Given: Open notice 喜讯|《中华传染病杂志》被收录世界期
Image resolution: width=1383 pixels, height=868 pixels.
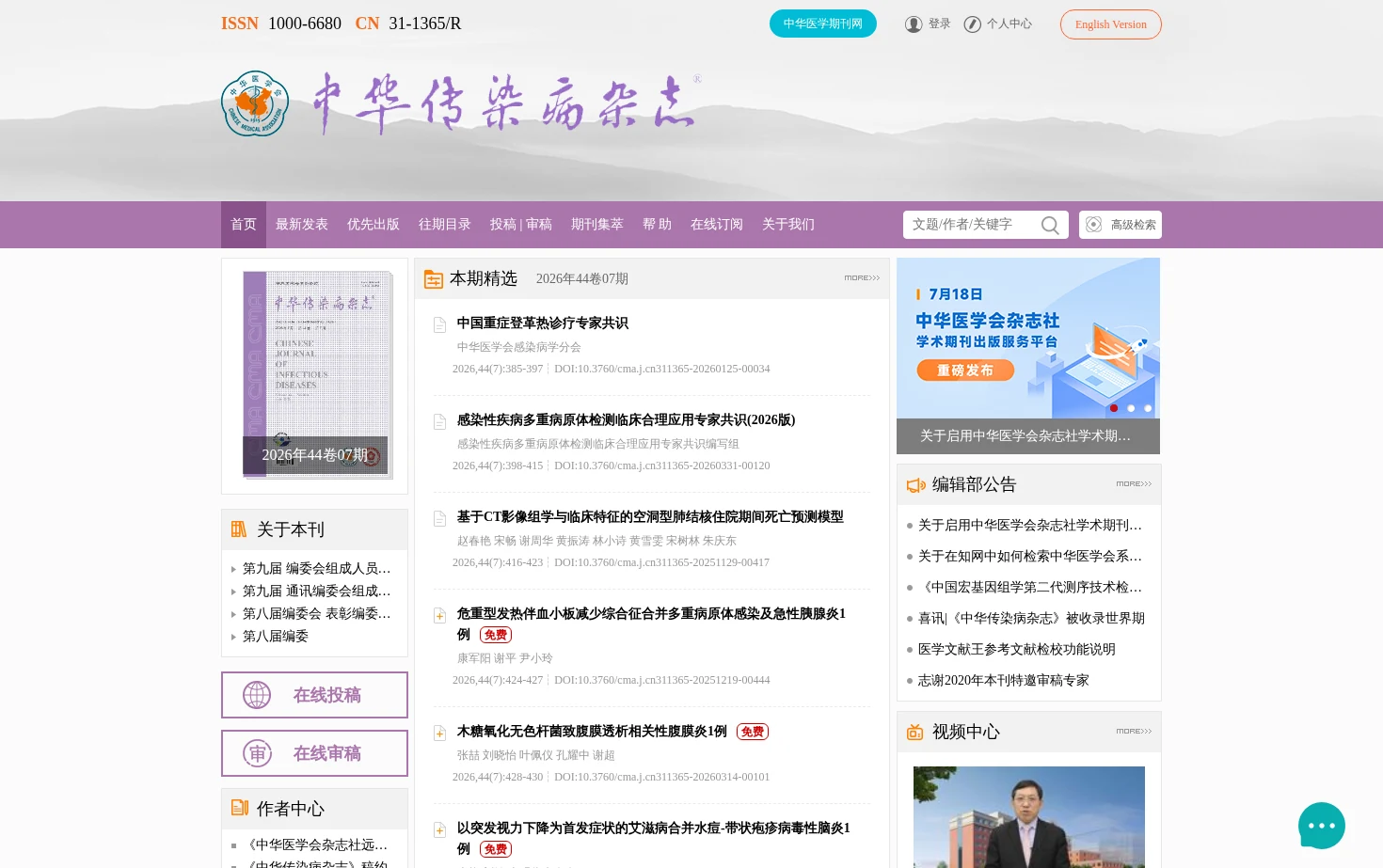Looking at the screenshot, I should click(x=1031, y=619).
